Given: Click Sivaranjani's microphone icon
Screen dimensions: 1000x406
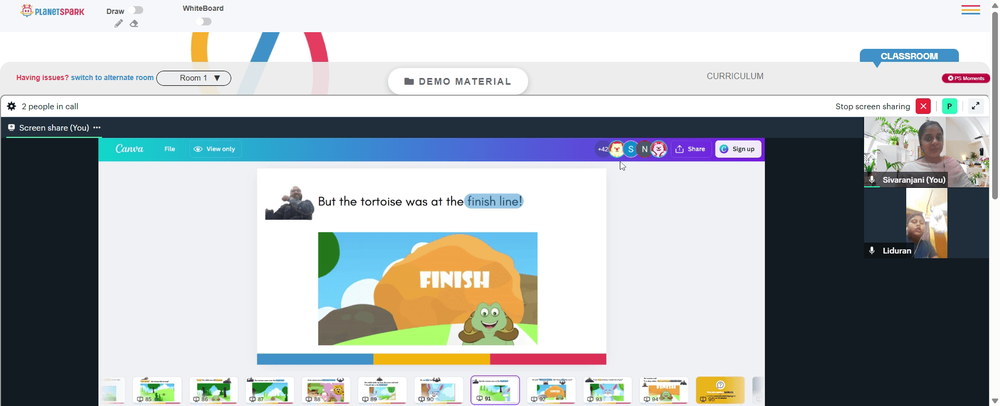Looking at the screenshot, I should [x=872, y=180].
